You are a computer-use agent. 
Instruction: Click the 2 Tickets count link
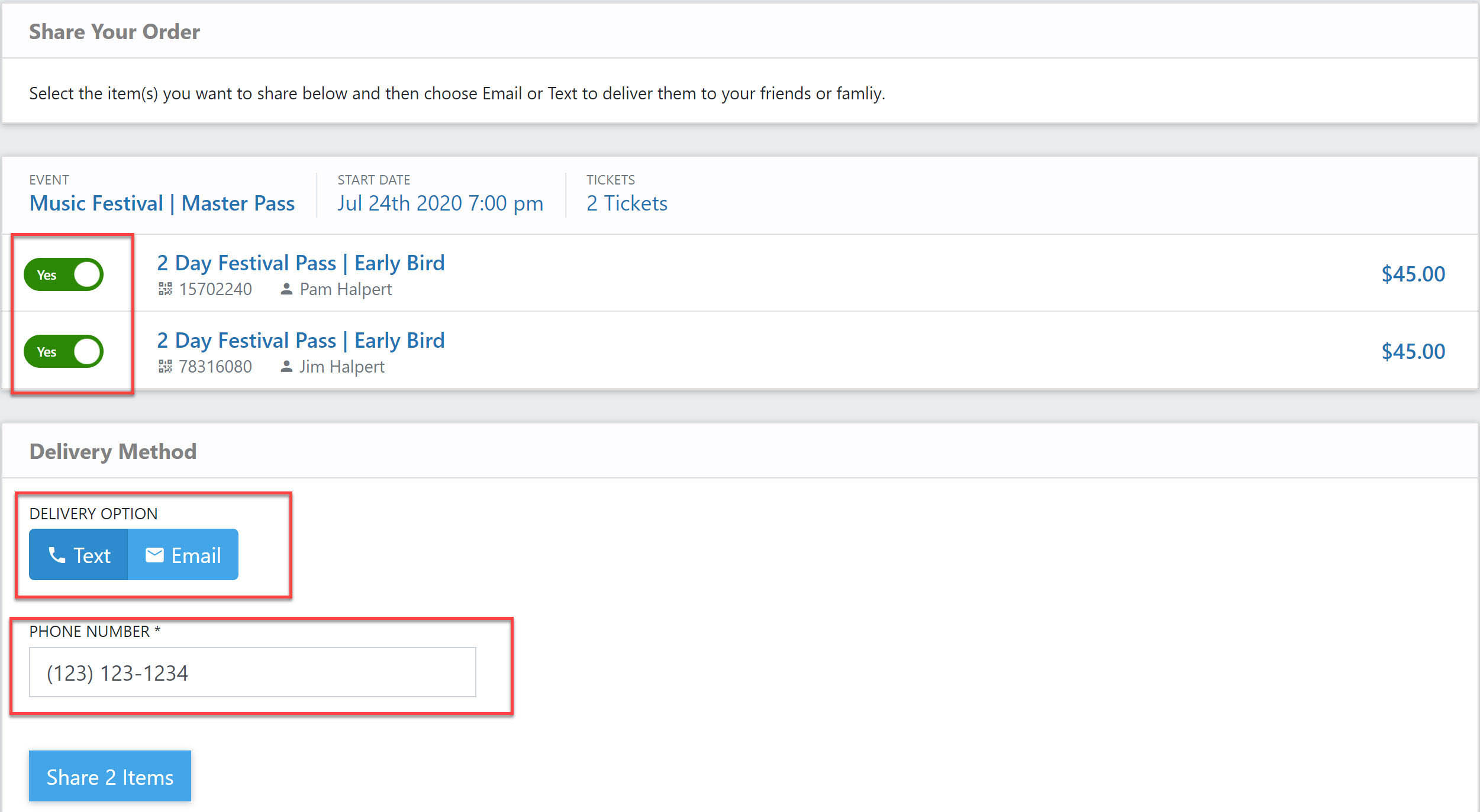(627, 203)
